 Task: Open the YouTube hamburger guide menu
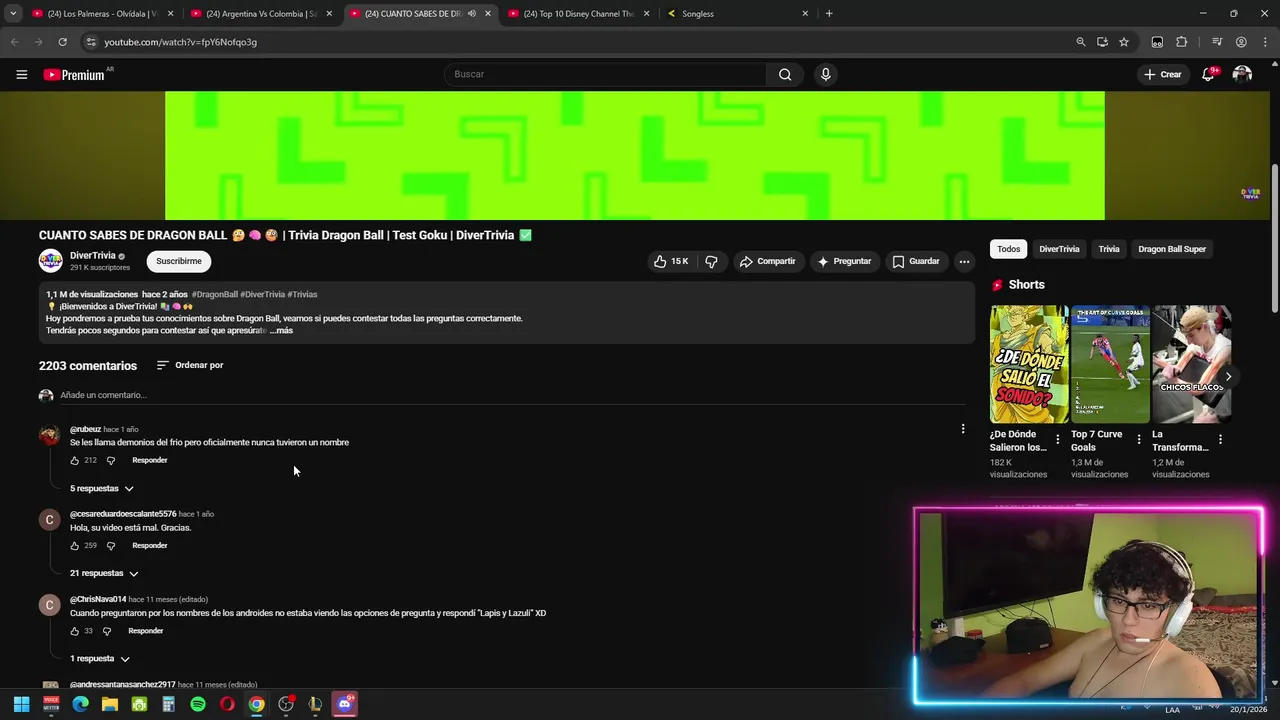click(21, 74)
